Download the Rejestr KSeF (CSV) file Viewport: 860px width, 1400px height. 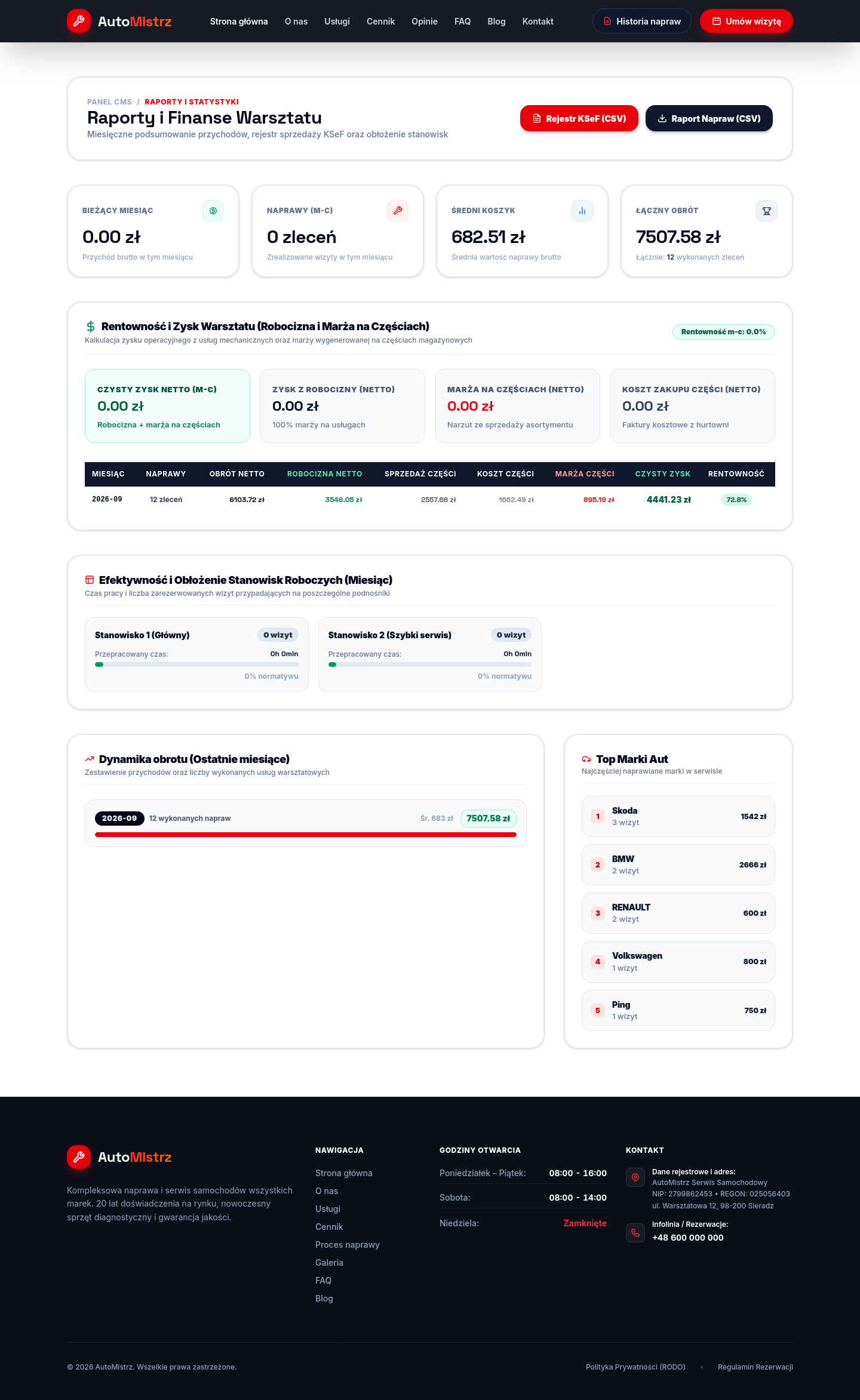(579, 118)
